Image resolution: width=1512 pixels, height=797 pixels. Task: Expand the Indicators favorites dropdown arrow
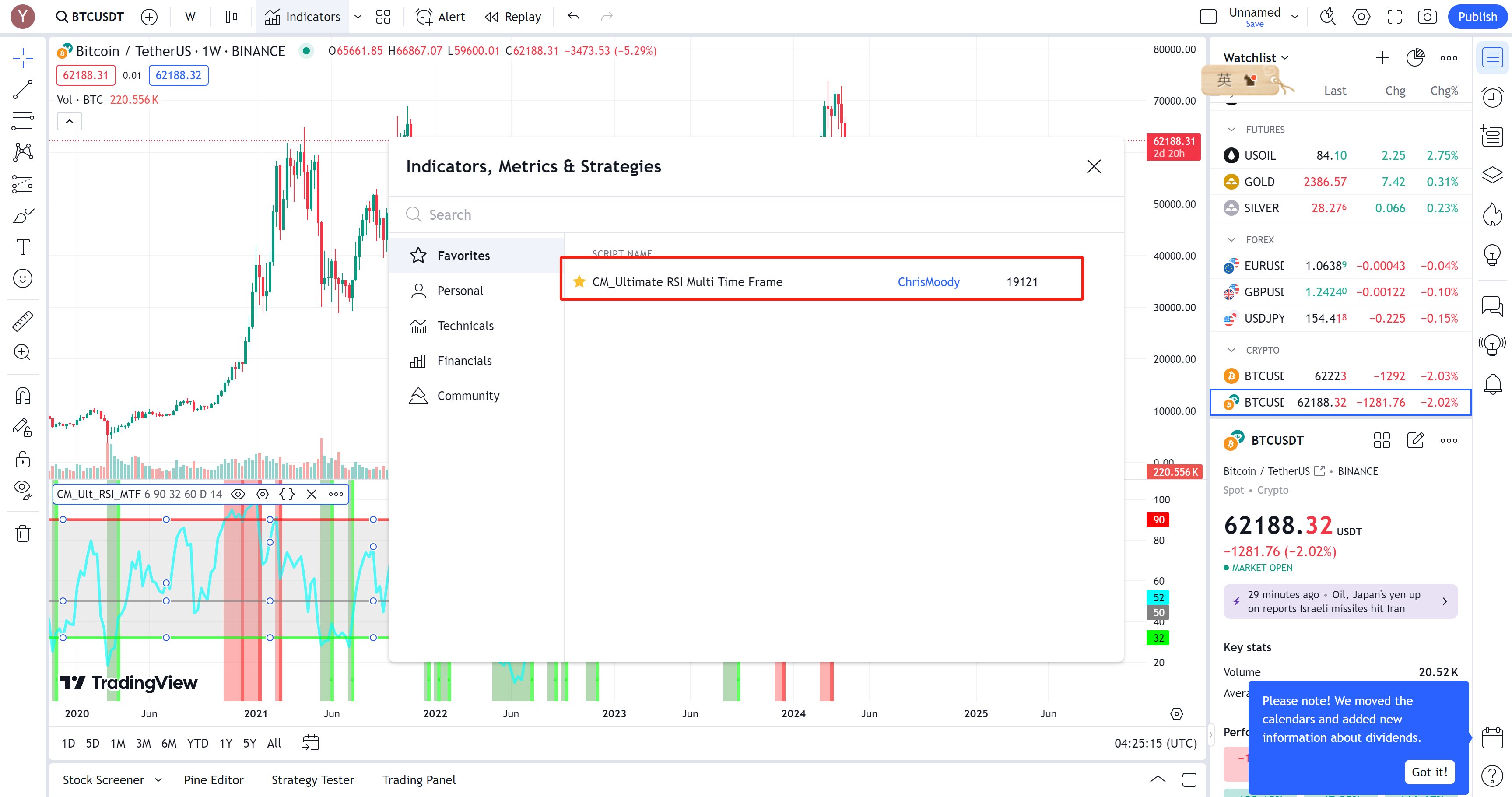pyautogui.click(x=358, y=17)
